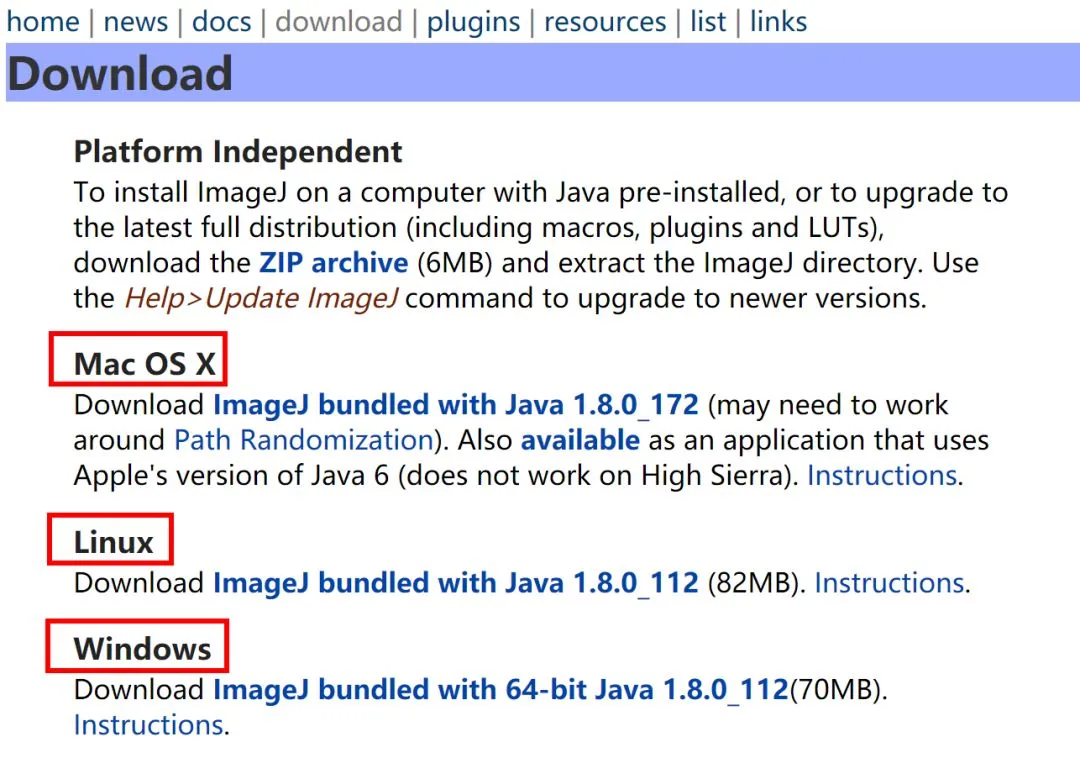Click the Mac OS X heading
Image resolution: width=1080 pixels, height=758 pixels.
(x=145, y=364)
